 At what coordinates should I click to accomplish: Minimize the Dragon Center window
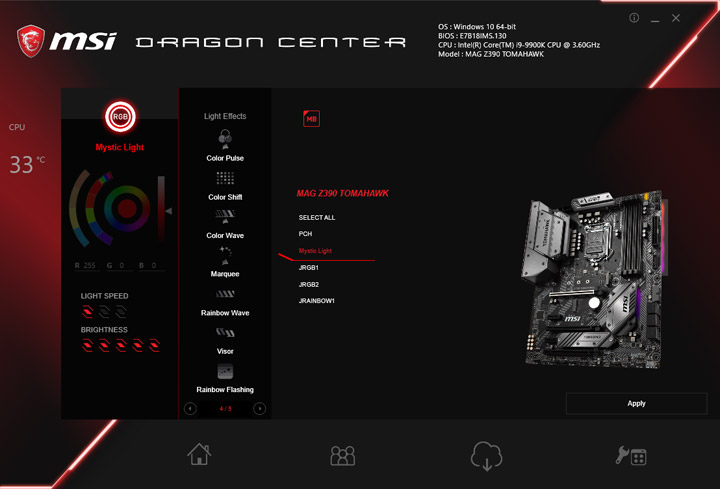coord(655,19)
